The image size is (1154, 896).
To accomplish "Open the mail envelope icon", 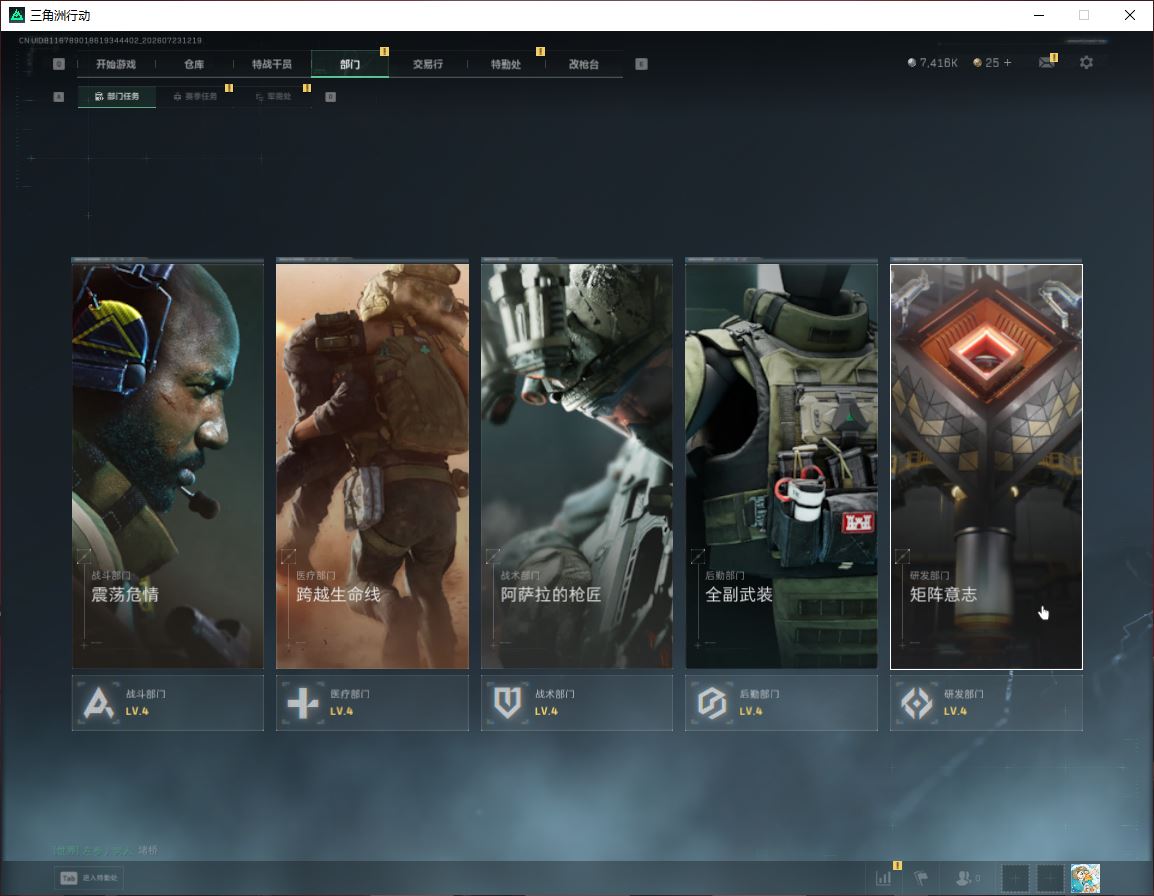I will tap(1047, 63).
